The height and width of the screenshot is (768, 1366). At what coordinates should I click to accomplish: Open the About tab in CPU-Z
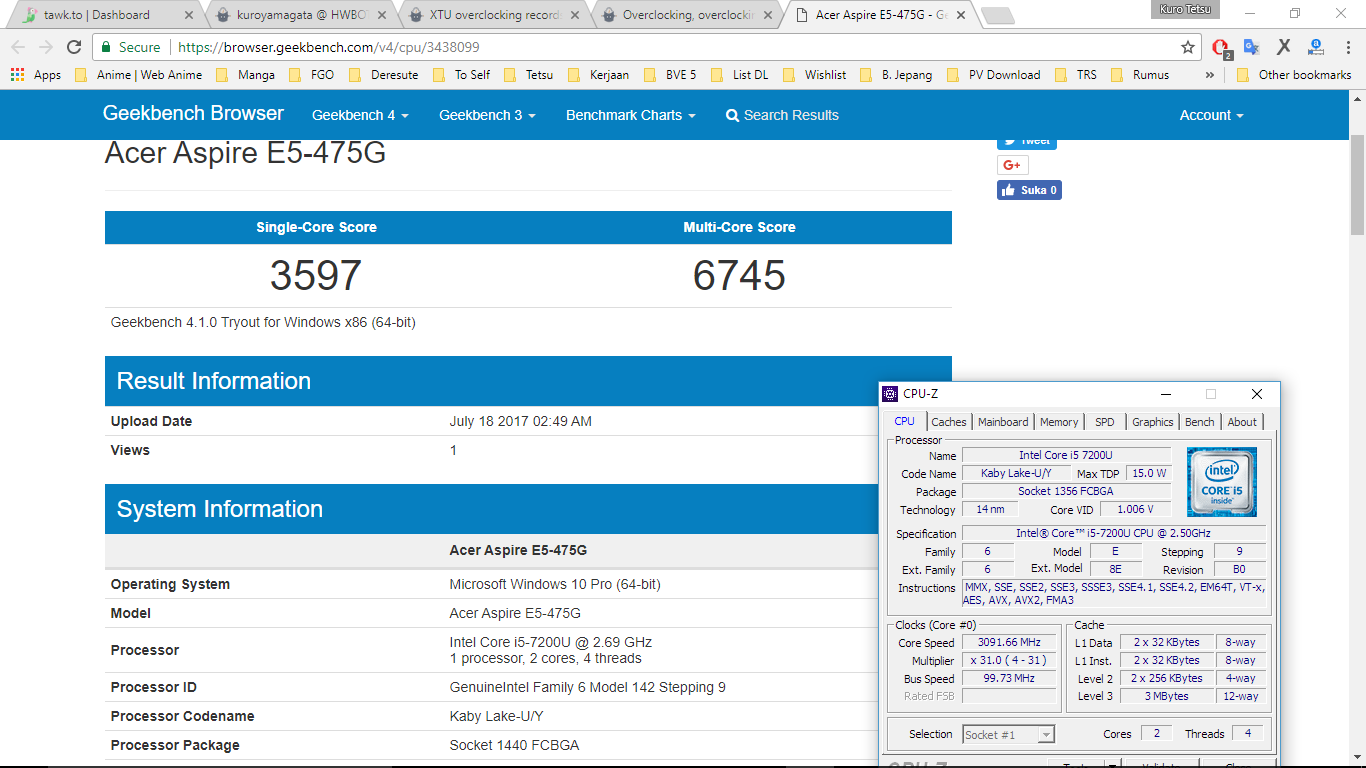1242,422
